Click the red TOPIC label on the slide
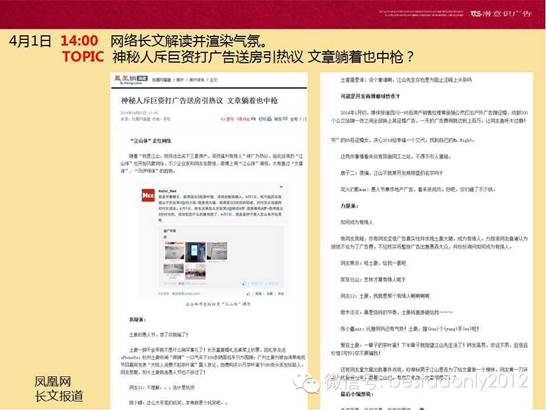The width and height of the screenshot is (546, 410). click(x=83, y=56)
